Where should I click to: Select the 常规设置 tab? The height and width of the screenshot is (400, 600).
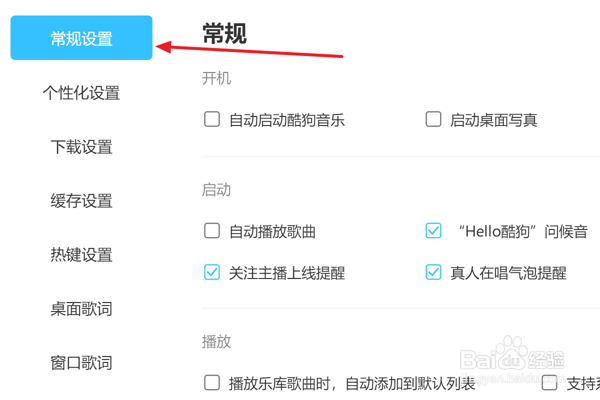click(81, 38)
